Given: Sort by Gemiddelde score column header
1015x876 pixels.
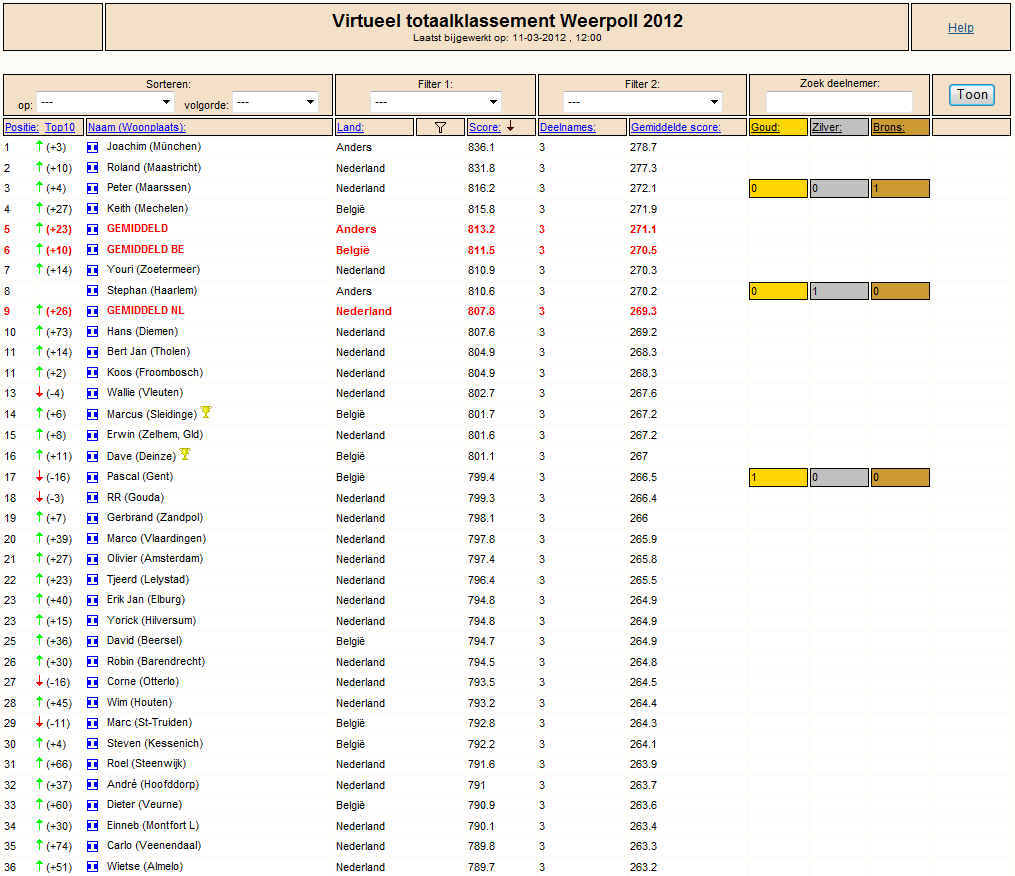Looking at the screenshot, I should (676, 128).
